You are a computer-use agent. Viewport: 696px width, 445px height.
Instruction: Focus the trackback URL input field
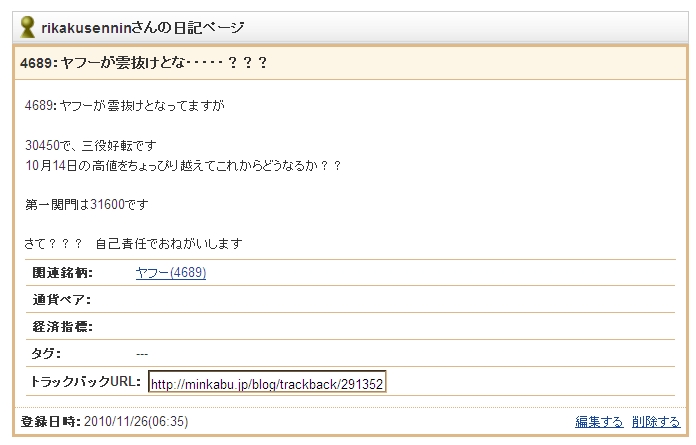[x=266, y=383]
